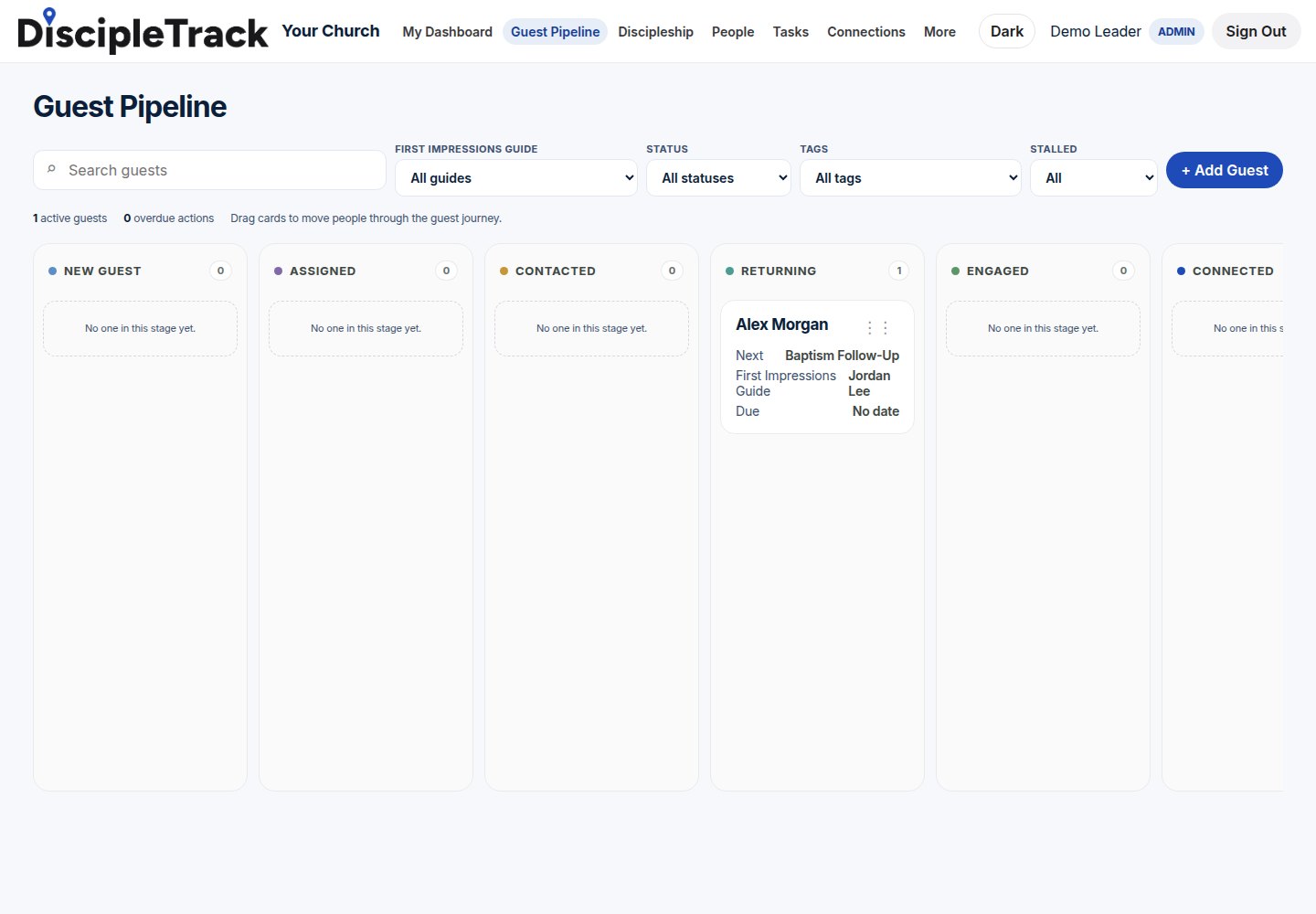Click Baptism Follow-Up next action text
This screenshot has width=1316, height=914.
click(842, 356)
